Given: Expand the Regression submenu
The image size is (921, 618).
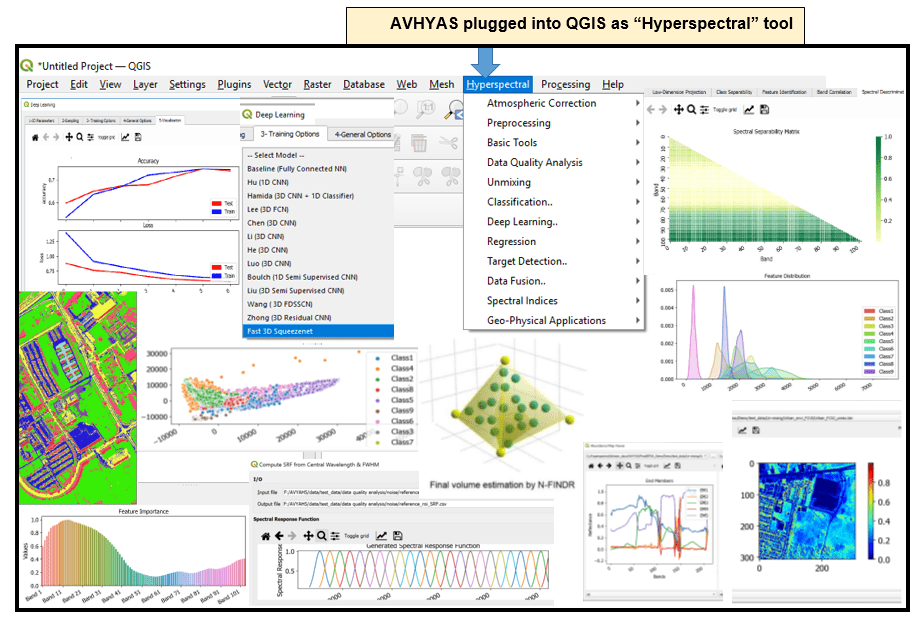Looking at the screenshot, I should pyautogui.click(x=554, y=241).
